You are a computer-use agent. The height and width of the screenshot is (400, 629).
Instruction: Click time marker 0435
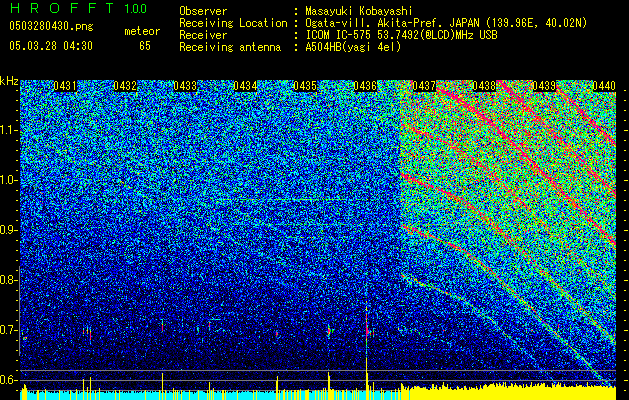tap(305, 86)
